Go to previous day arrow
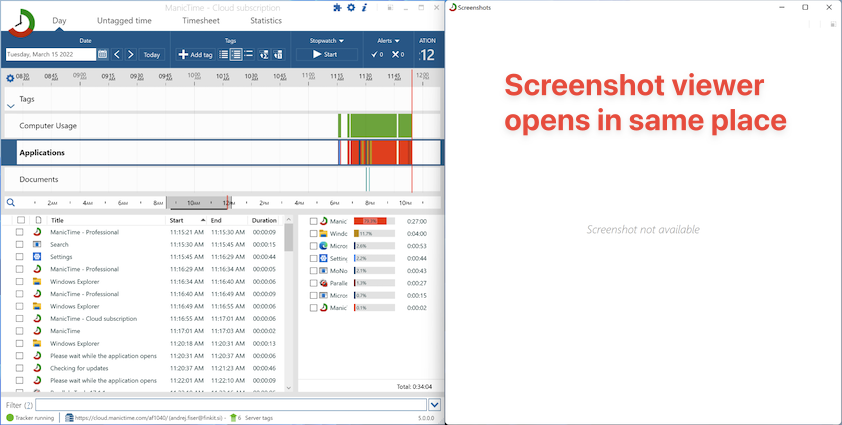Image resolution: width=842 pixels, height=425 pixels. (x=117, y=54)
